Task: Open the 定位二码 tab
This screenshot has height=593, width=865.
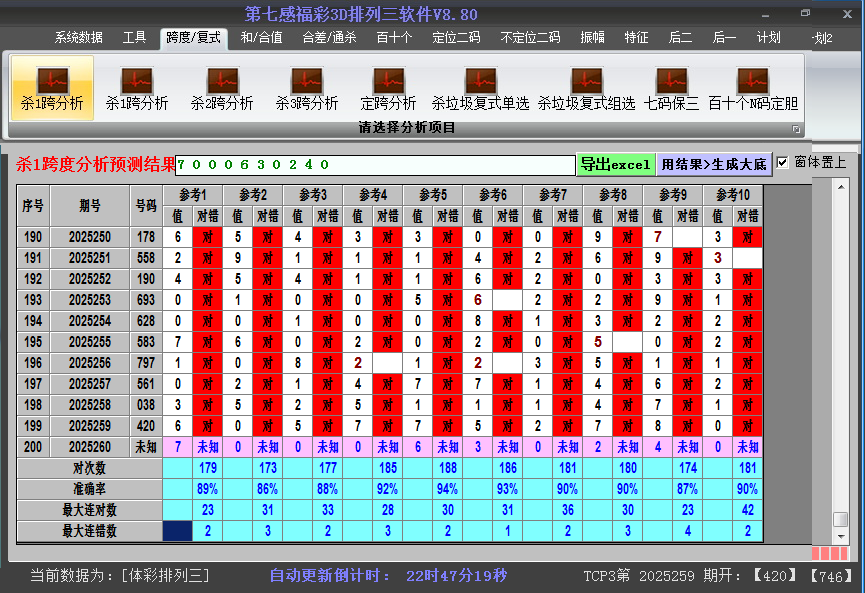Action: 456,38
